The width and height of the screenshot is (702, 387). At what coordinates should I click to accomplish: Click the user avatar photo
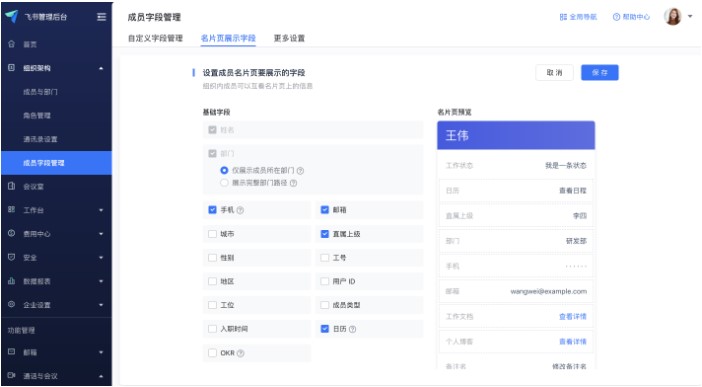pyautogui.click(x=673, y=17)
